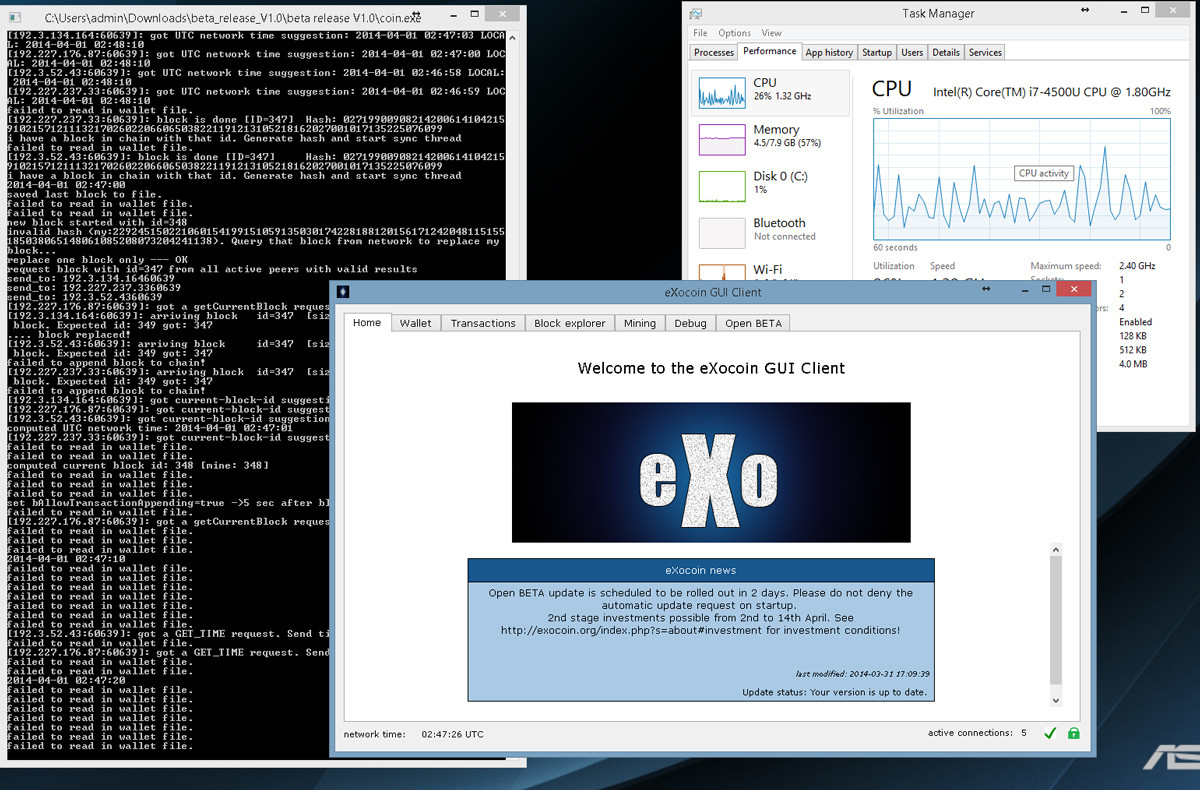Select the Wi-Fi item in Task Manager
1200x790 pixels.
pyautogui.click(x=770, y=269)
